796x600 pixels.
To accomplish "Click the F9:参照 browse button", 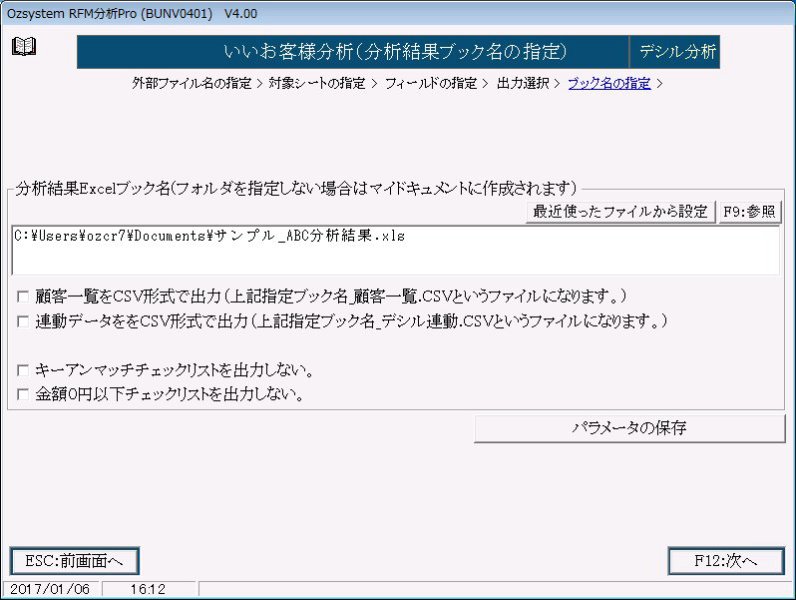I will point(749,212).
